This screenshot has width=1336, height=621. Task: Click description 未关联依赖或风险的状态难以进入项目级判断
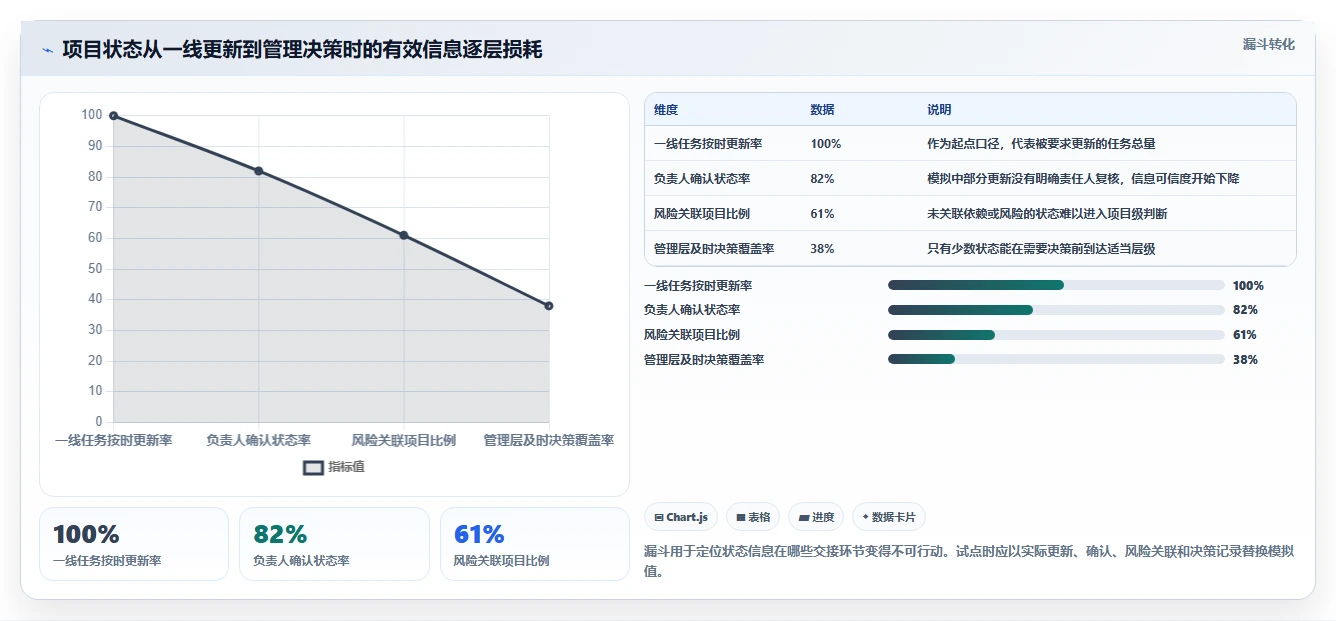coord(1047,214)
